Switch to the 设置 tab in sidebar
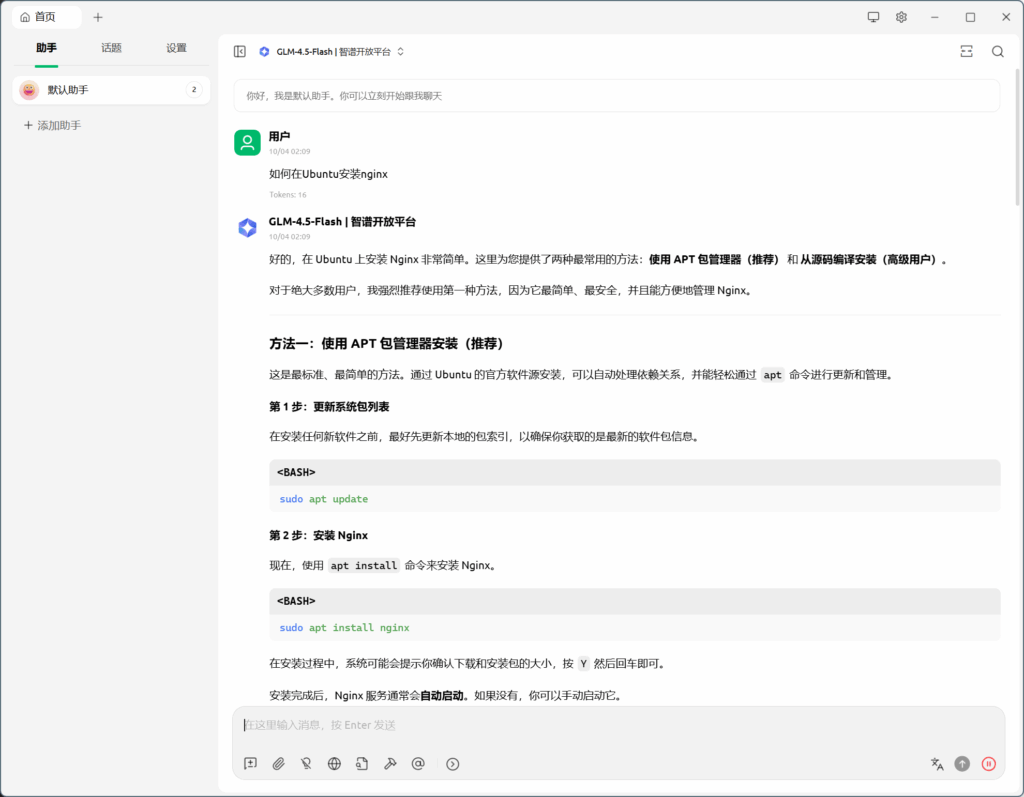This screenshot has width=1024, height=797. click(176, 48)
